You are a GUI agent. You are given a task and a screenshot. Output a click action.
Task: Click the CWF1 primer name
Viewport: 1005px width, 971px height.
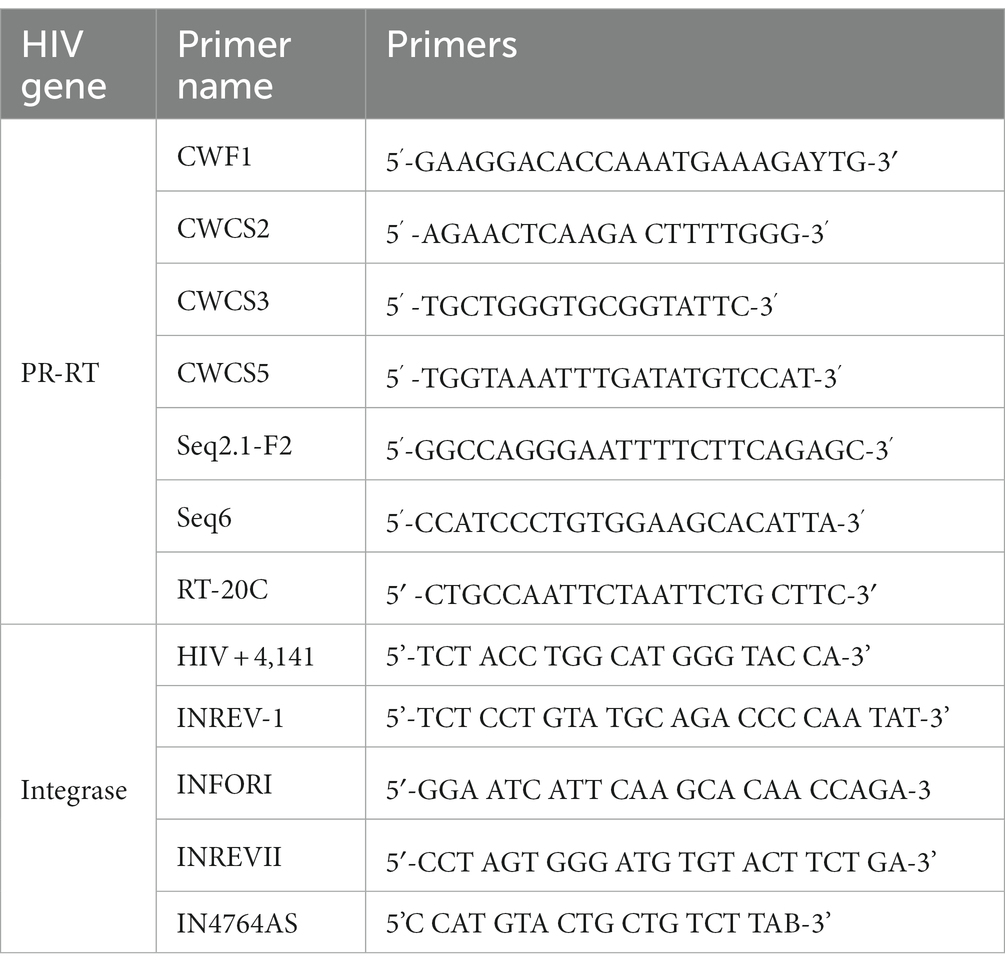click(214, 156)
